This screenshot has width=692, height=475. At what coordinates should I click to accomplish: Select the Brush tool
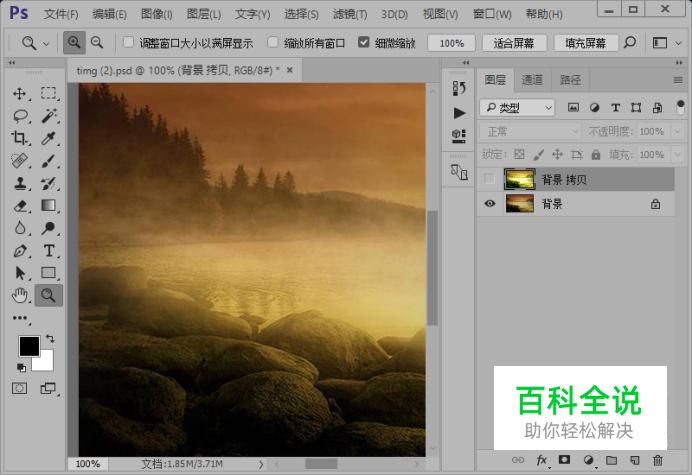[x=49, y=161]
